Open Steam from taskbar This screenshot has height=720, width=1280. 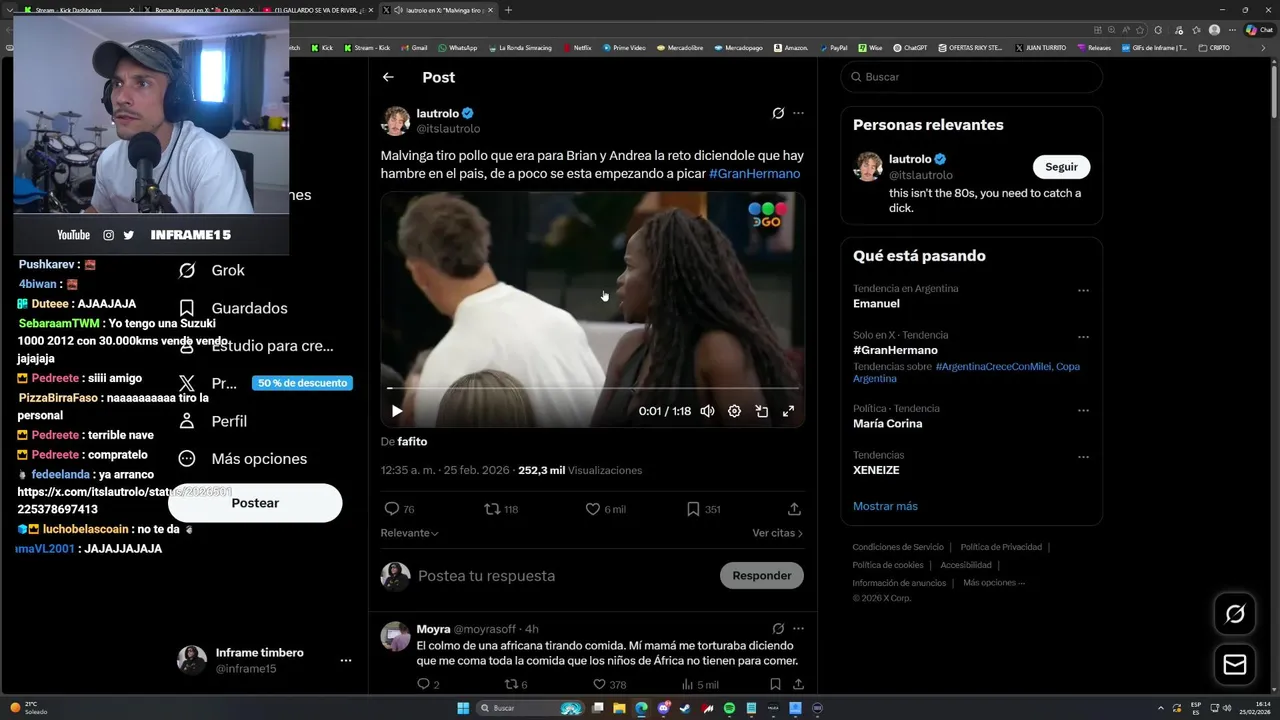[x=685, y=708]
